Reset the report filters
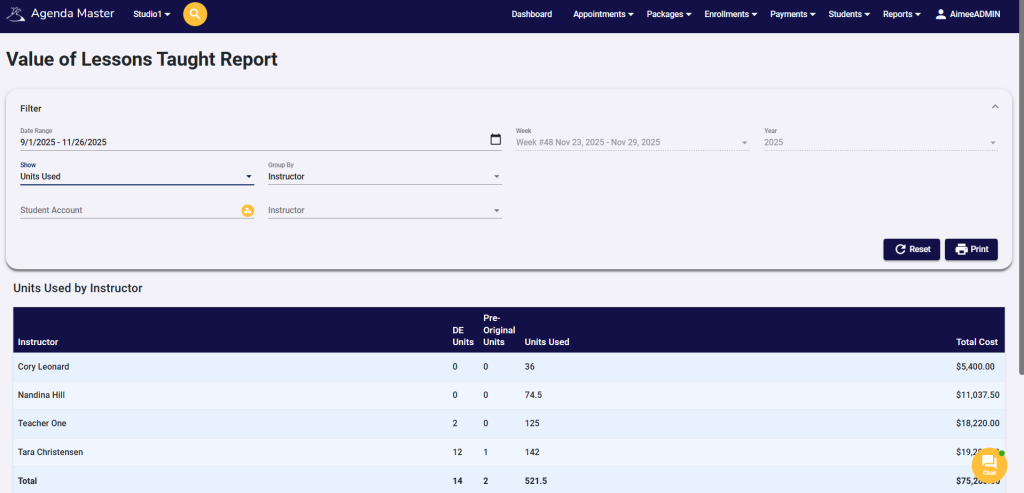This screenshot has width=1024, height=493. (x=911, y=249)
